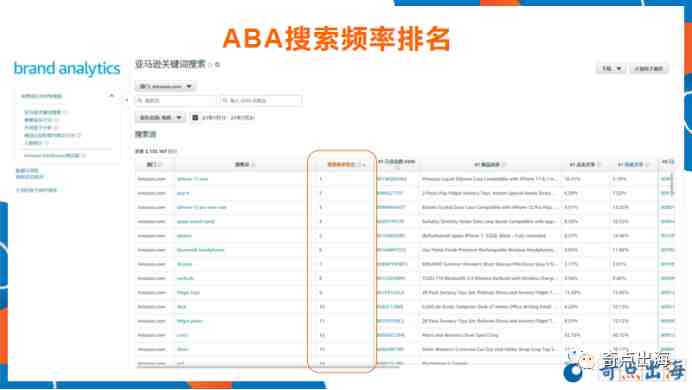Click the magnifier icon in the ASIN search field

coord(225,101)
